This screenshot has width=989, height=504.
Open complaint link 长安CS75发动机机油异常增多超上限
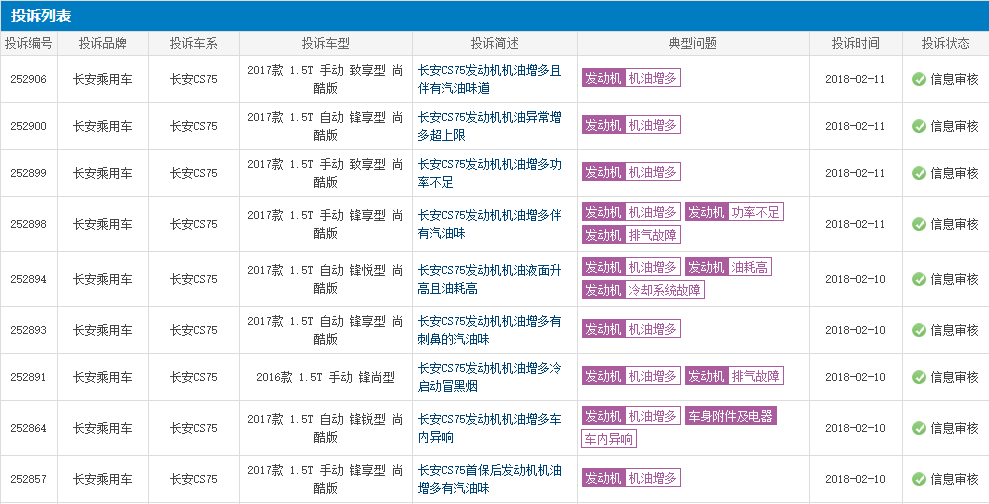(x=489, y=126)
